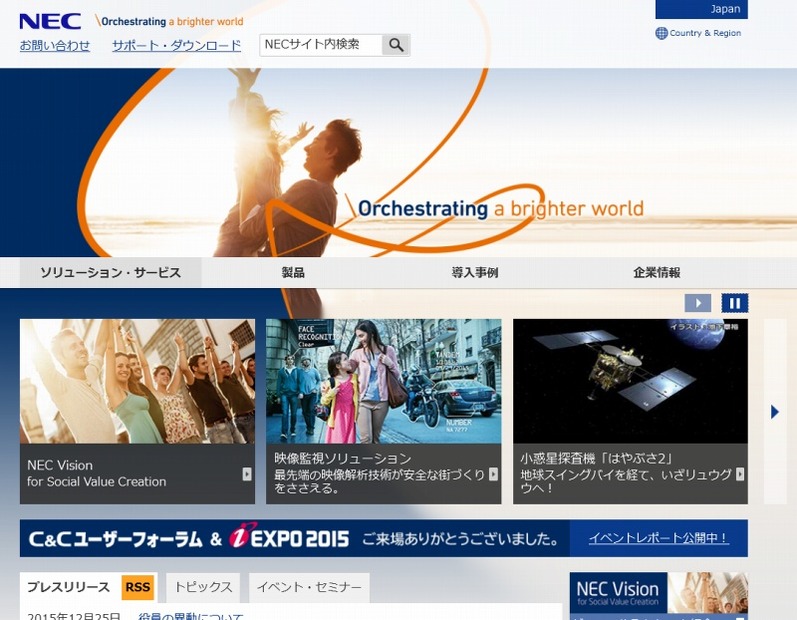Open the Hayabusa2 spacecraft thumbnail

630,381
